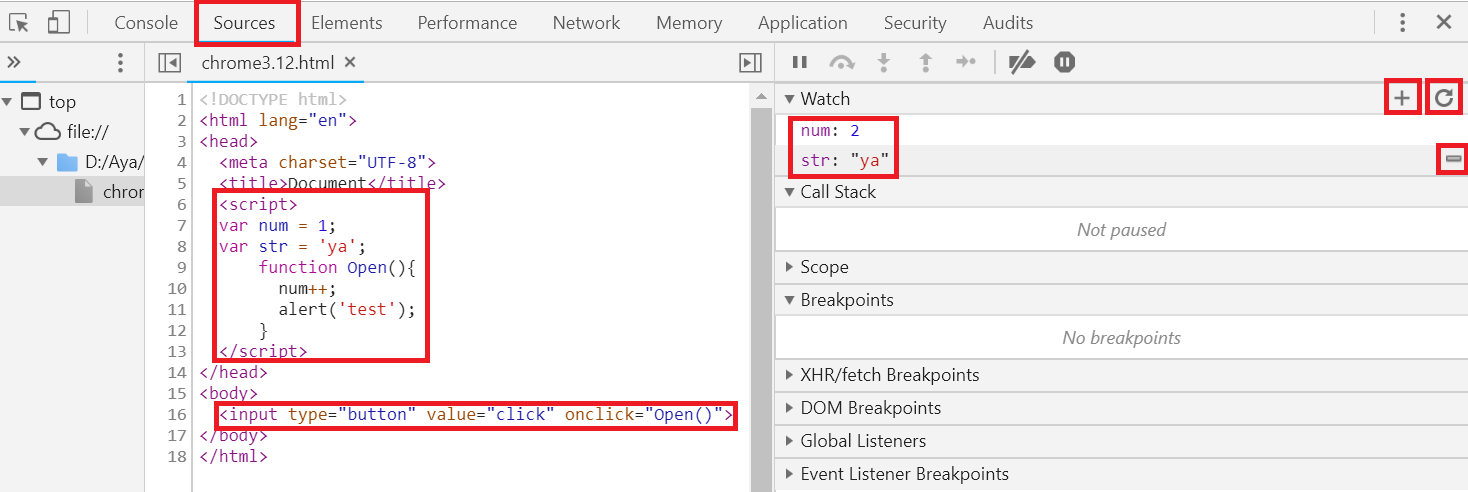Screen dimensions: 1468x492
Task: Hide the debugger sidebar pane
Action: (750, 63)
